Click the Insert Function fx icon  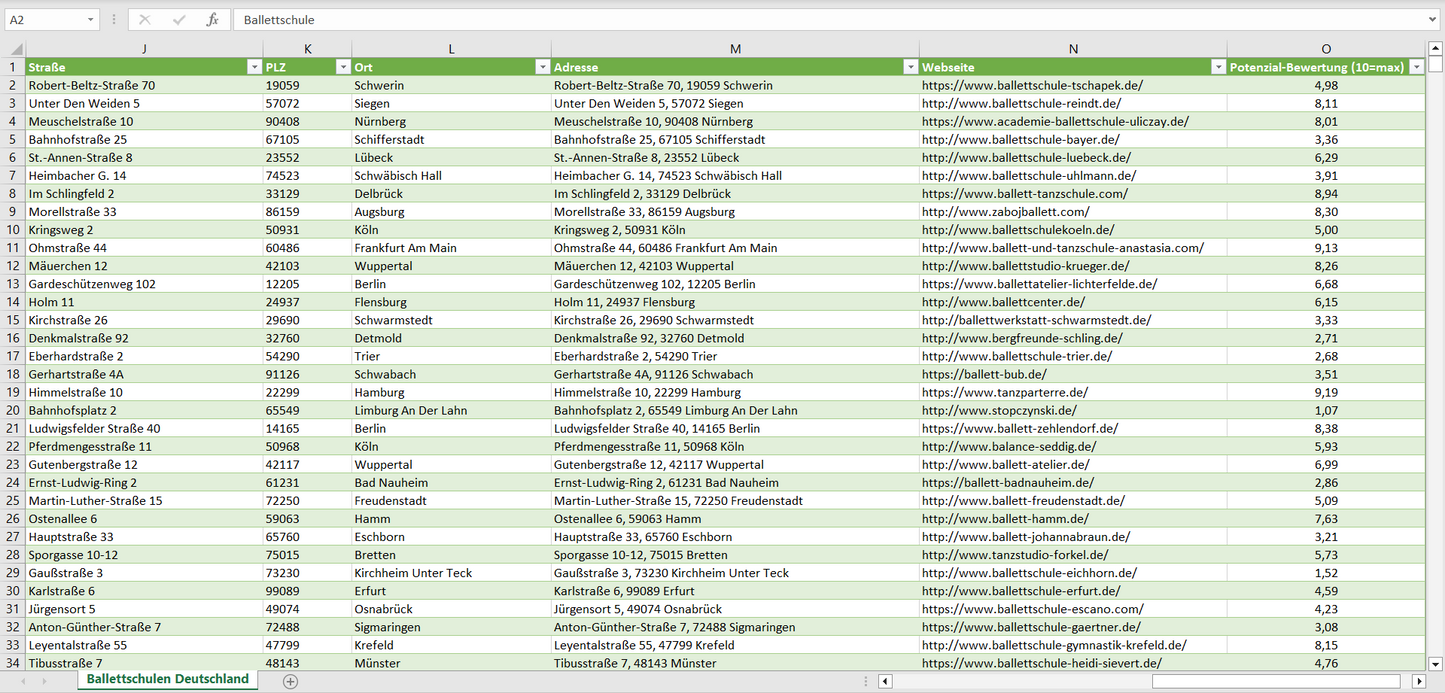point(212,20)
